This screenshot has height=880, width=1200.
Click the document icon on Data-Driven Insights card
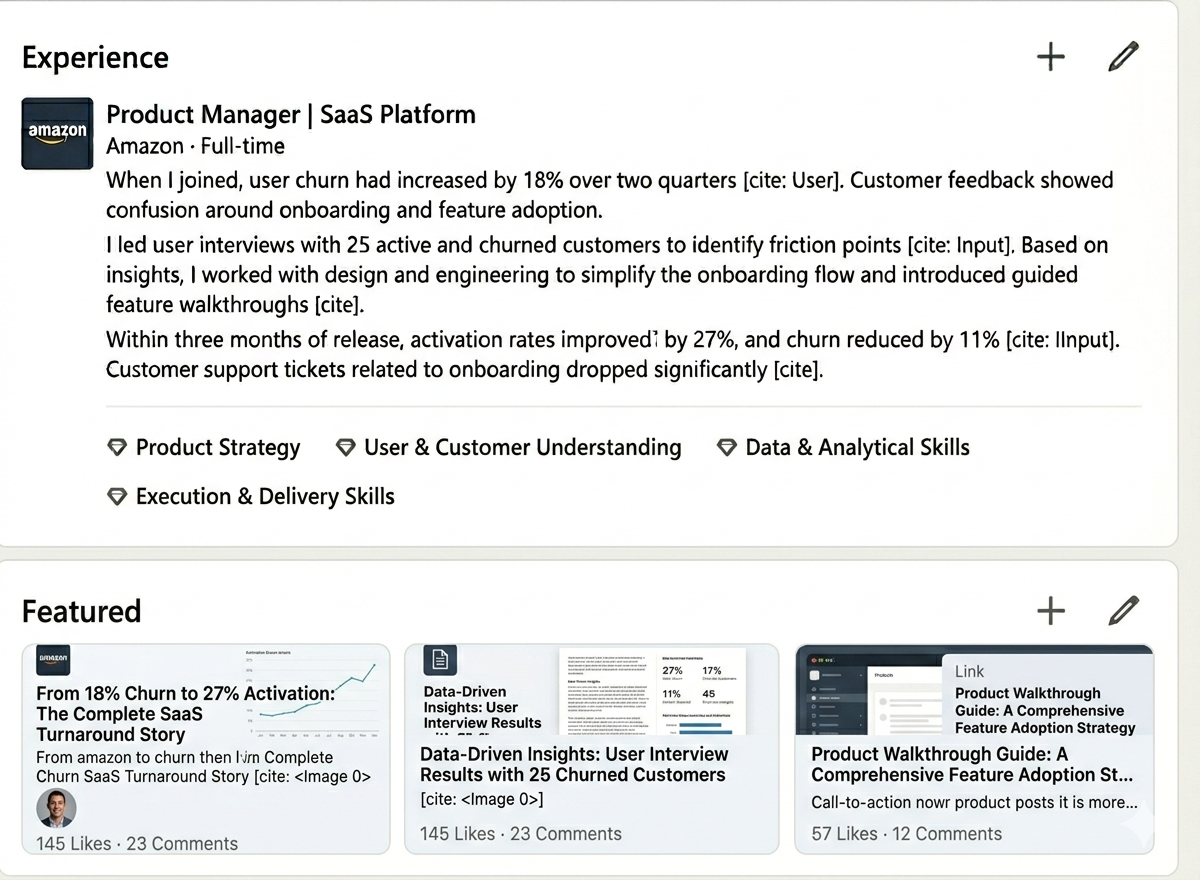pyautogui.click(x=440, y=660)
